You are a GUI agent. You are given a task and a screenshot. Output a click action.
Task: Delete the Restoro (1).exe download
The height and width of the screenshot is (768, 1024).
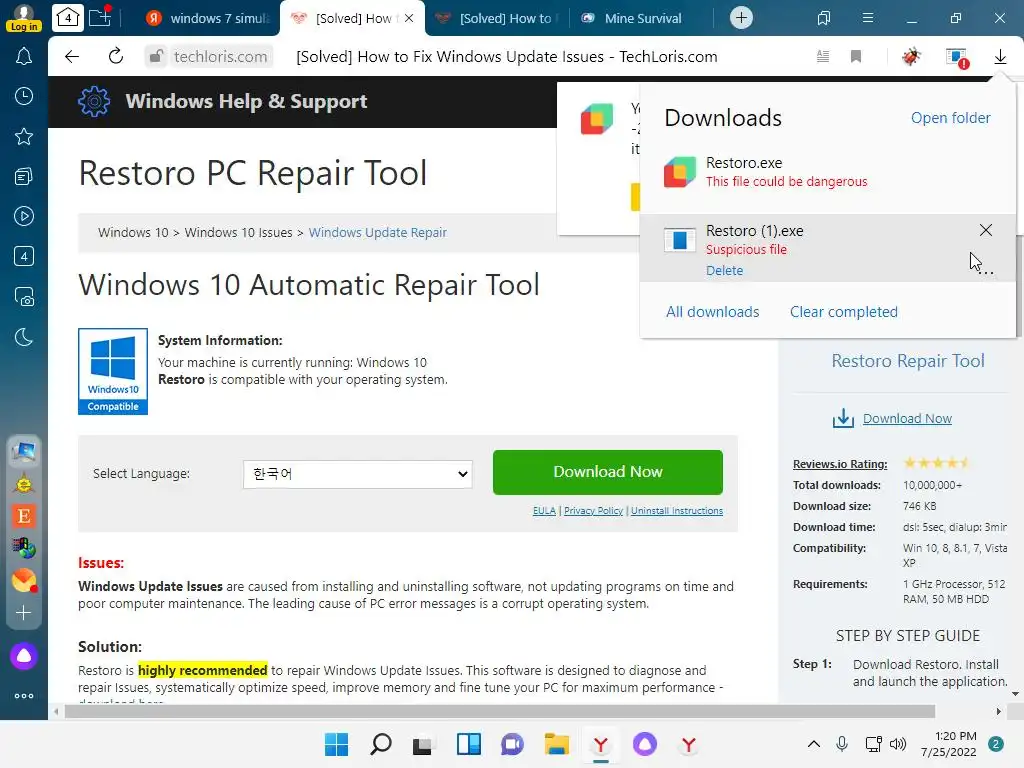click(x=724, y=270)
